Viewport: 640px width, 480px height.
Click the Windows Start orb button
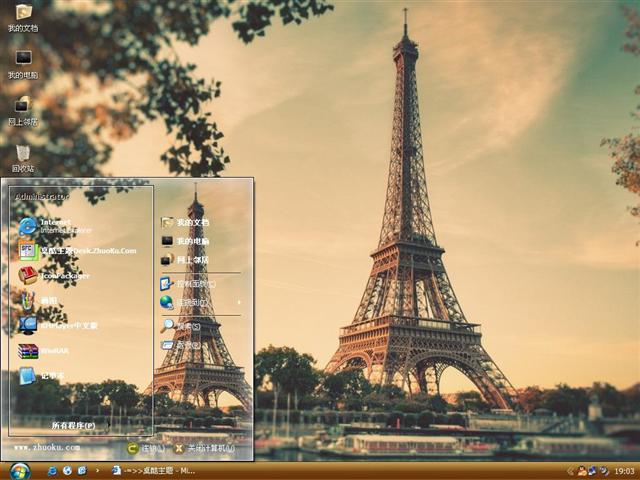(x=20, y=471)
